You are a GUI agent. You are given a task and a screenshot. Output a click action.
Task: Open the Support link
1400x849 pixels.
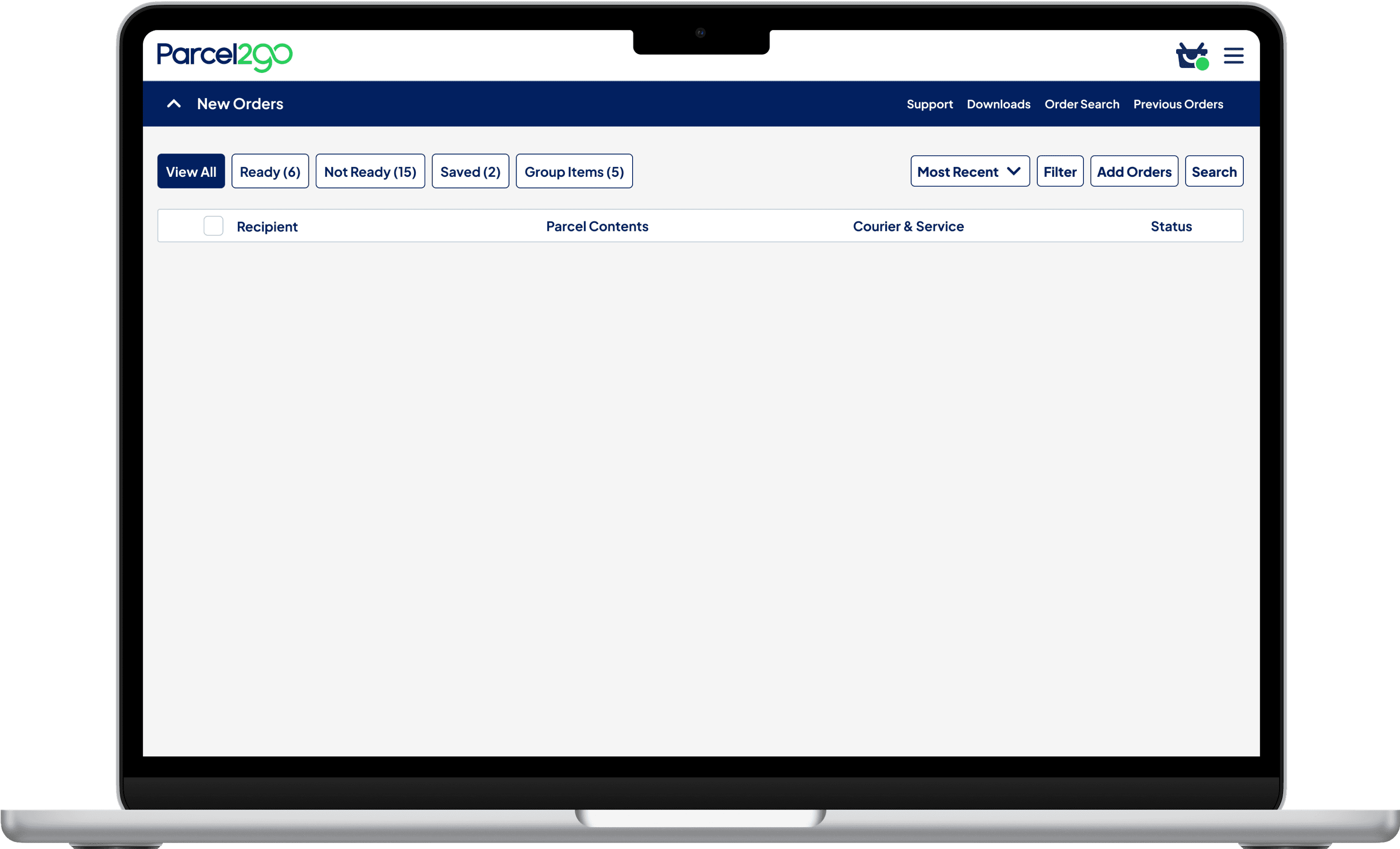coord(929,104)
